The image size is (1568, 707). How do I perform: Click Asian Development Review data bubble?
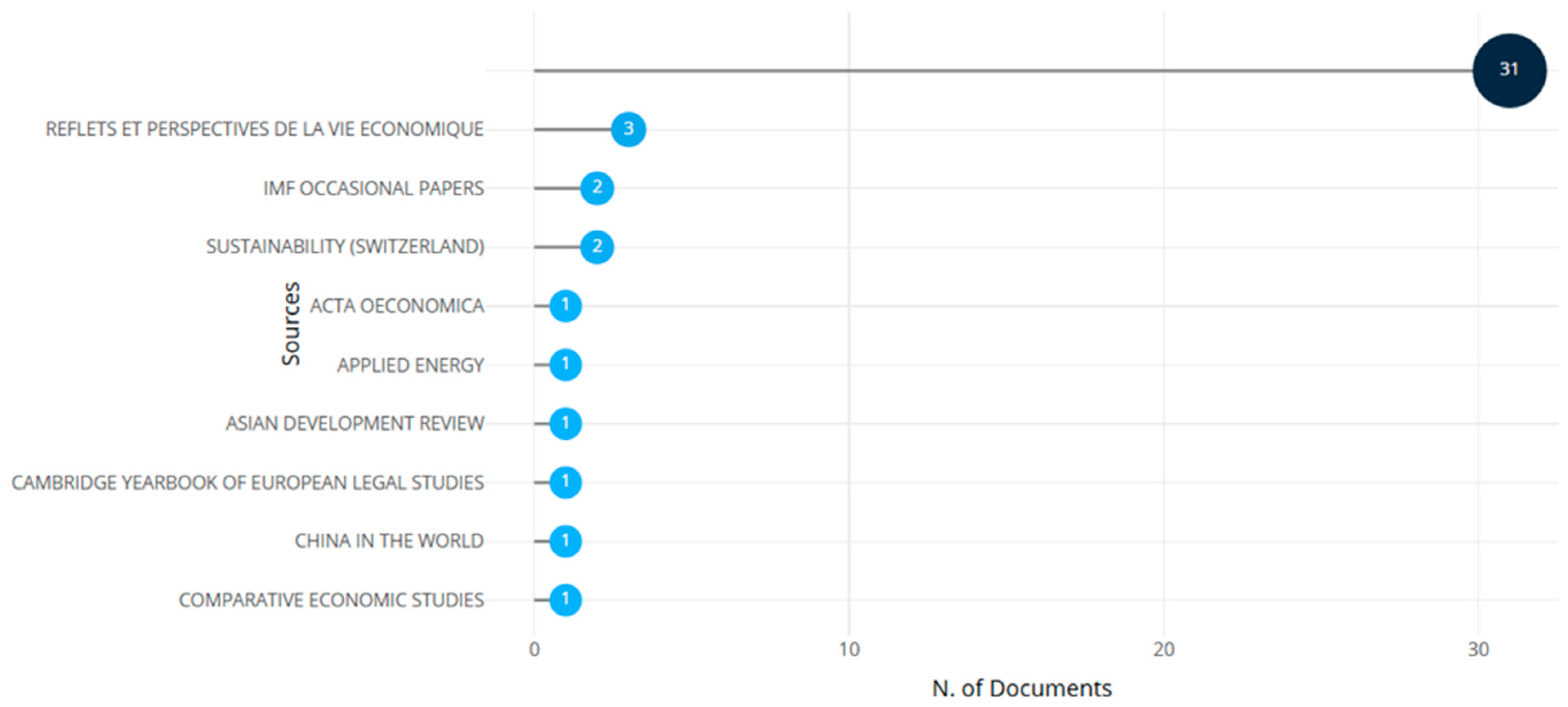[565, 423]
